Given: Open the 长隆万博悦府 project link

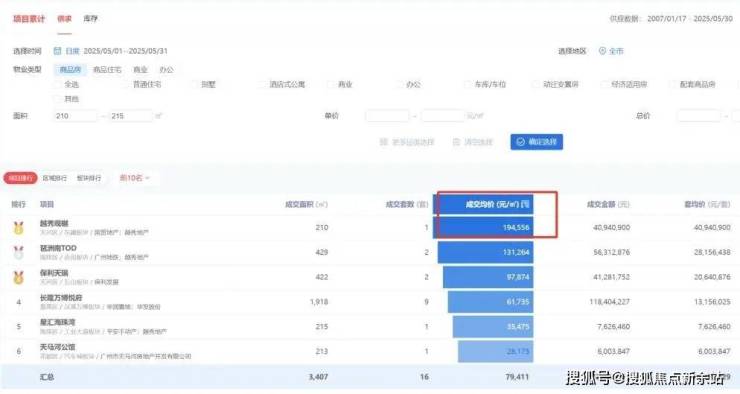Looking at the screenshot, I should tap(61, 298).
